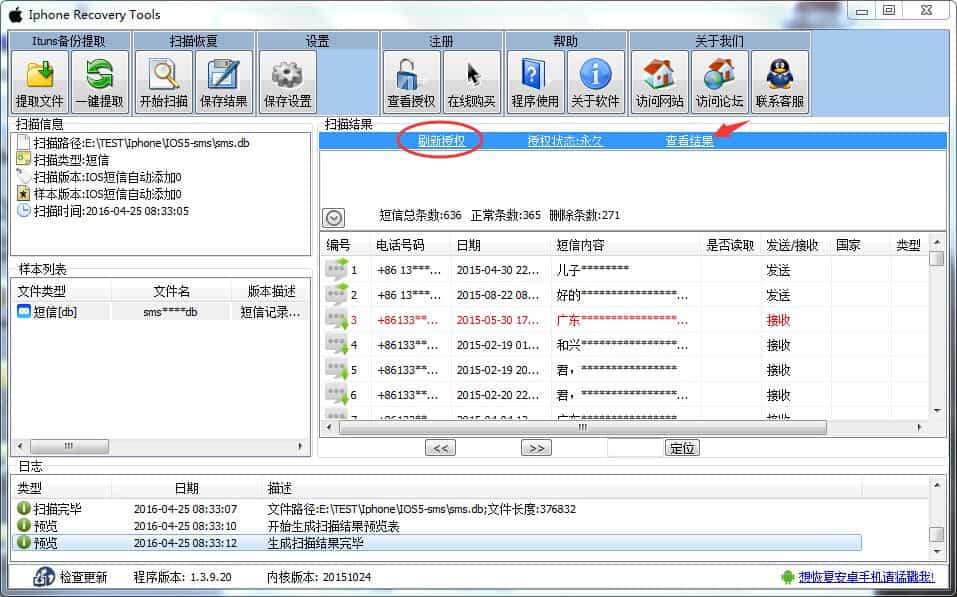The image size is (957, 597).
Task: Click the 设置 group header
Action: point(317,41)
